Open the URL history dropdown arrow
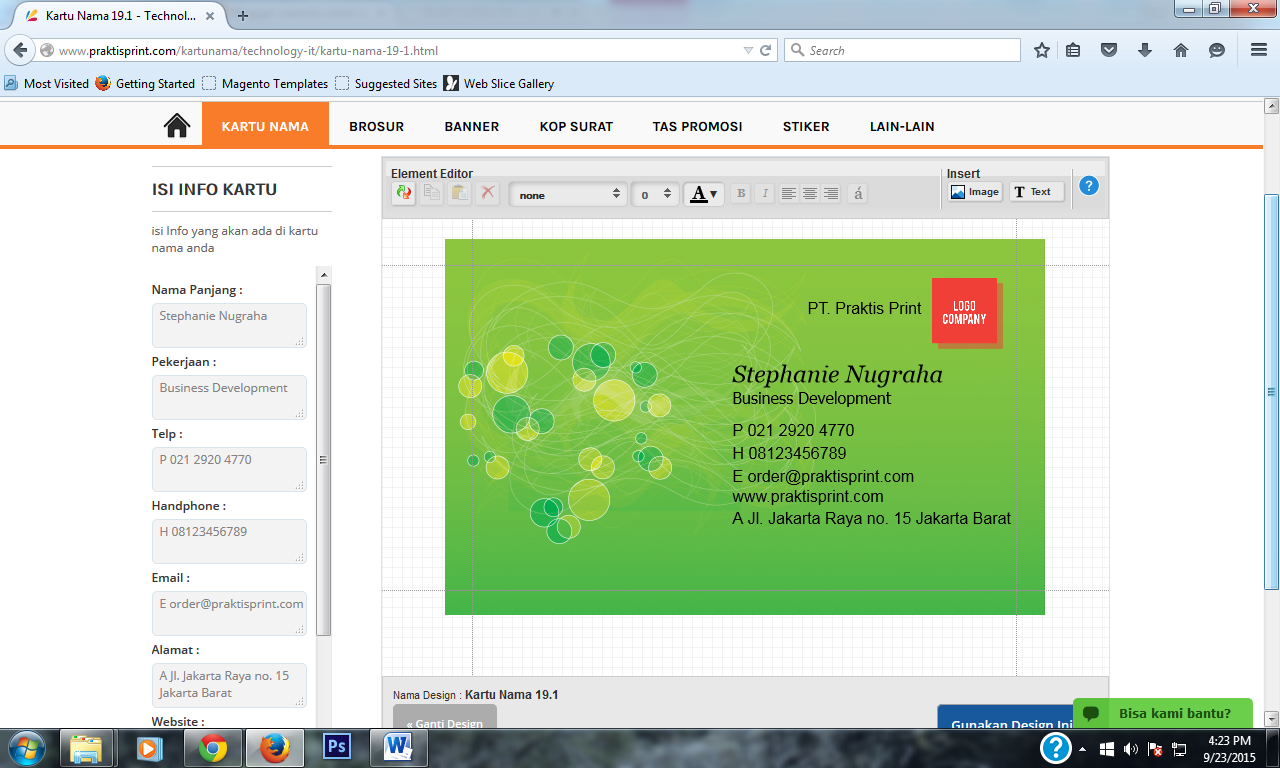Image resolution: width=1280 pixels, height=768 pixels. pos(748,50)
